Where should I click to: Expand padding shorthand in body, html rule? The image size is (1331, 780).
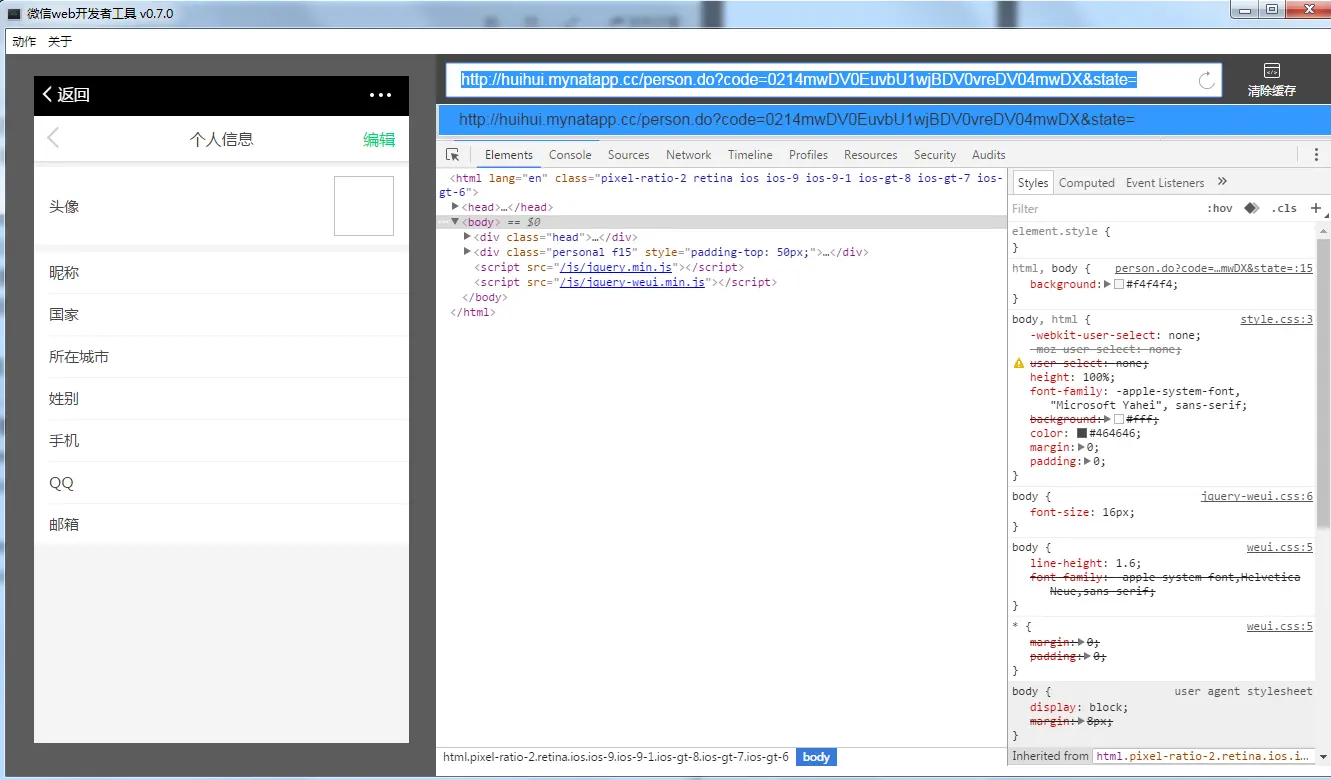click(x=1089, y=462)
